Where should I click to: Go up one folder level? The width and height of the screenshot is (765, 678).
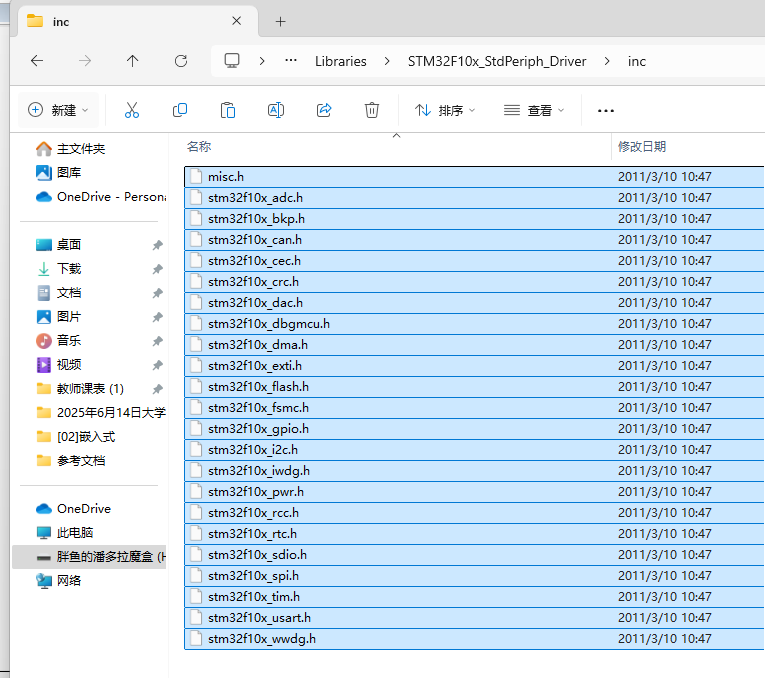point(132,61)
